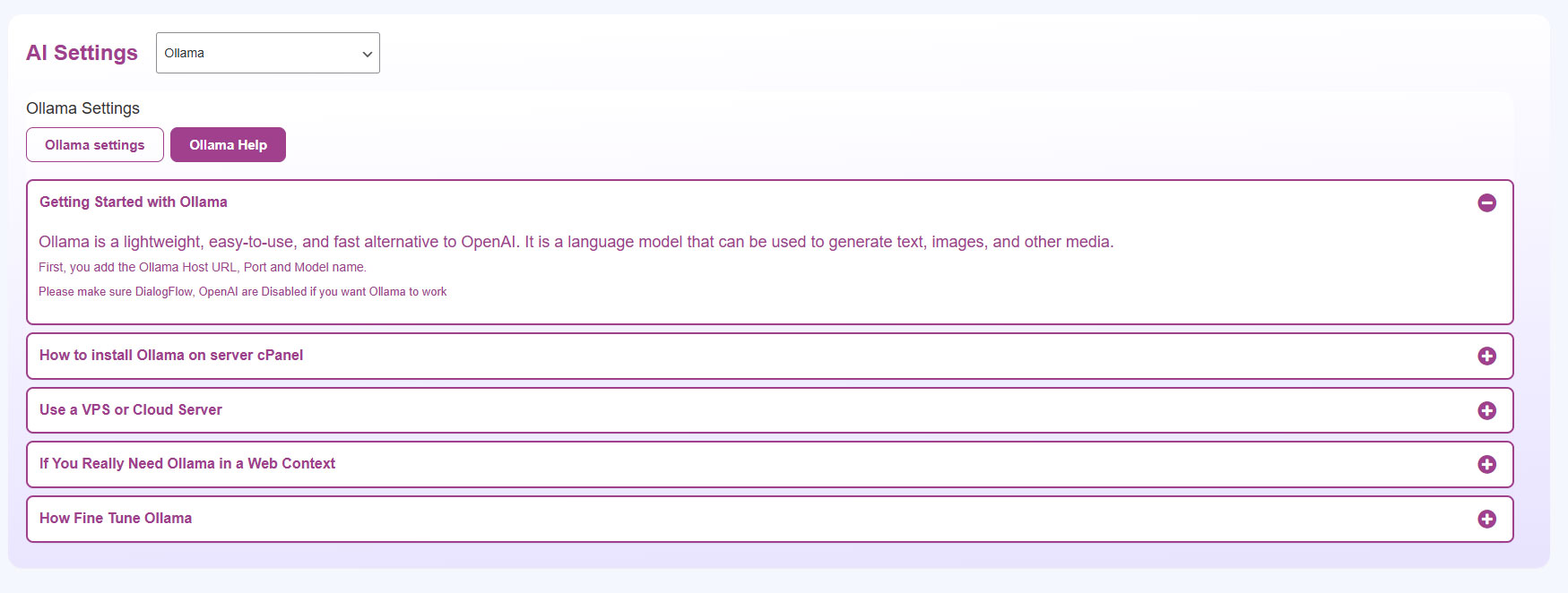1568x593 pixels.
Task: Collapse the Getting Started with Ollama header
Action: click(134, 202)
